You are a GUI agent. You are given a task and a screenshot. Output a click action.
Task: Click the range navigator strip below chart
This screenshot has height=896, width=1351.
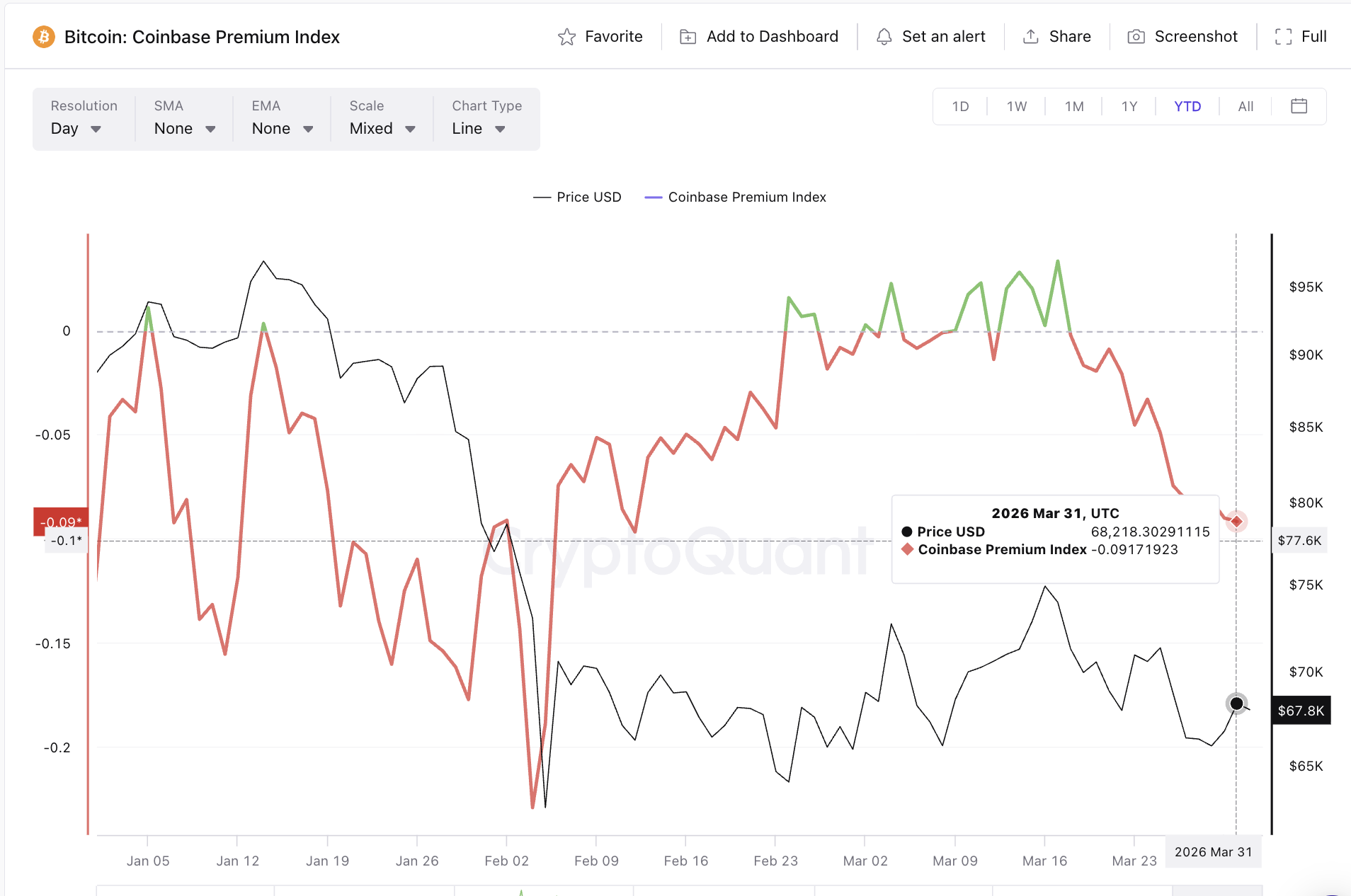pyautogui.click(x=678, y=890)
